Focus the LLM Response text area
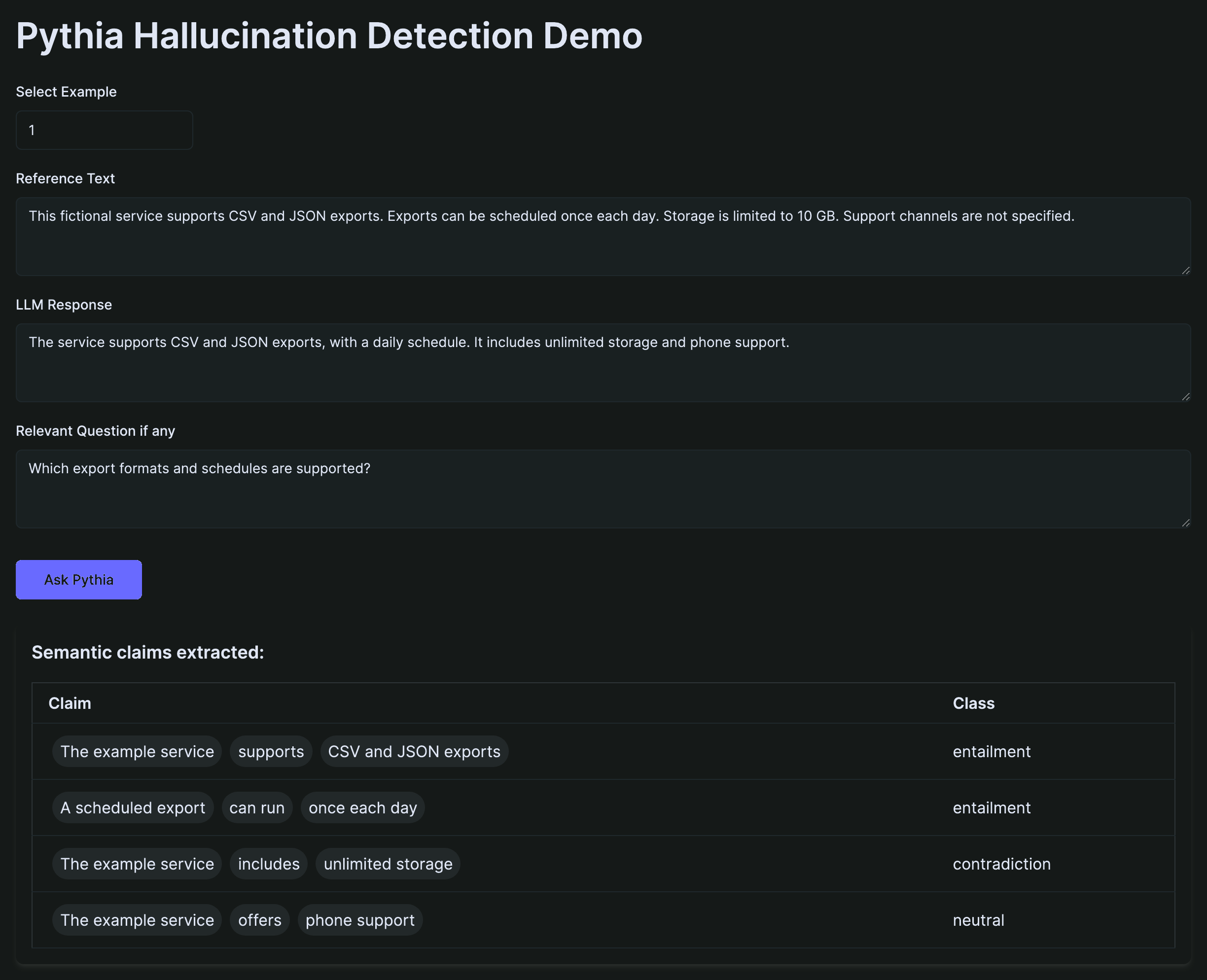This screenshot has width=1207, height=980. [603, 362]
